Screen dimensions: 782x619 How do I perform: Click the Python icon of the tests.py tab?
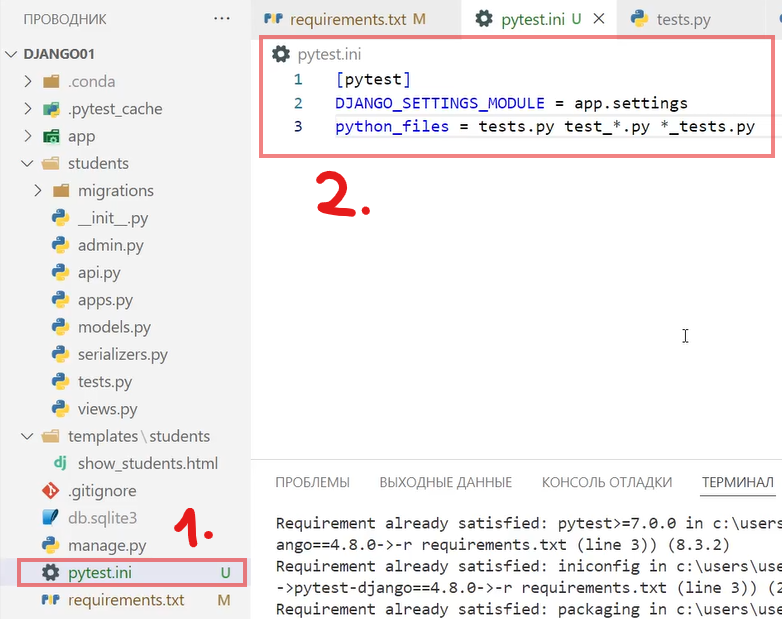(640, 19)
